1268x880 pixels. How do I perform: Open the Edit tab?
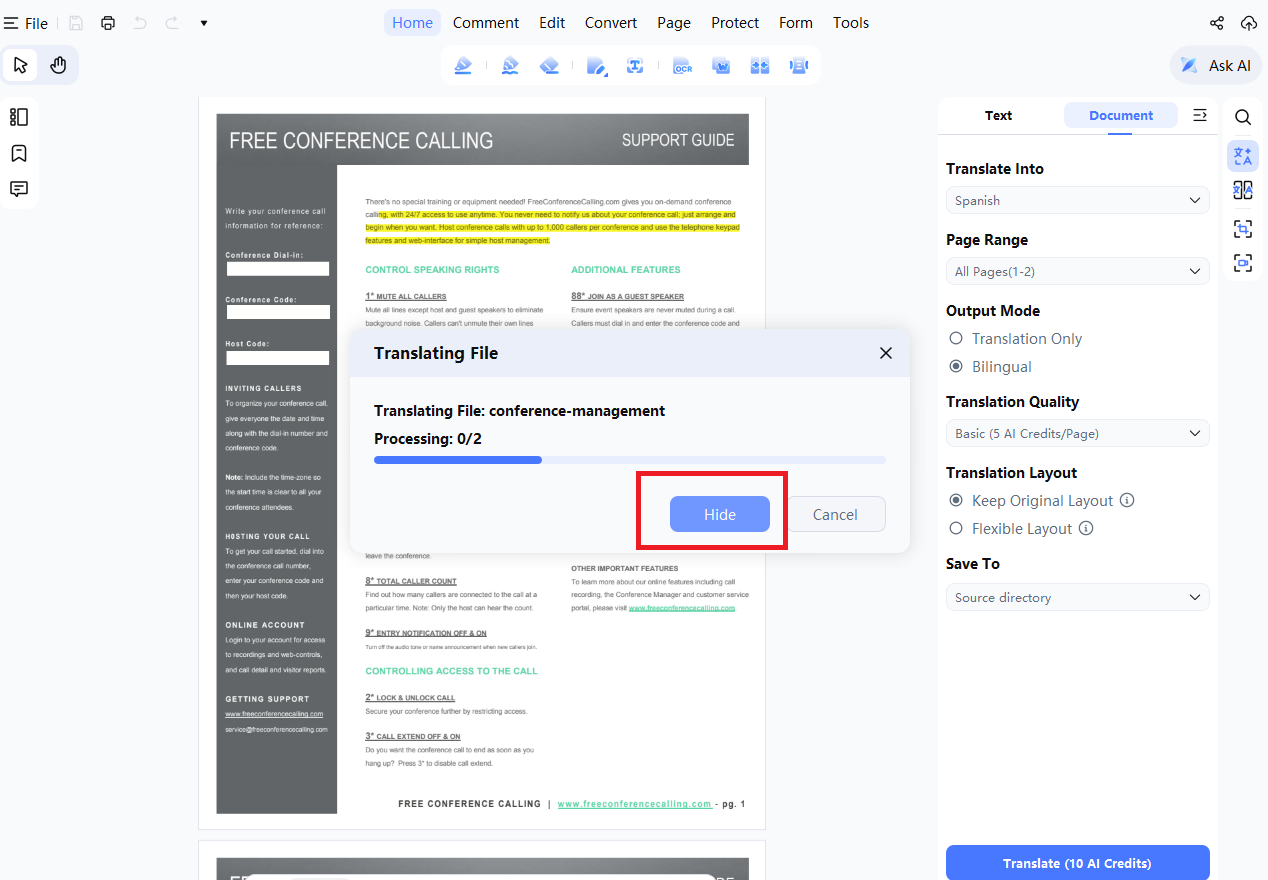tap(552, 23)
